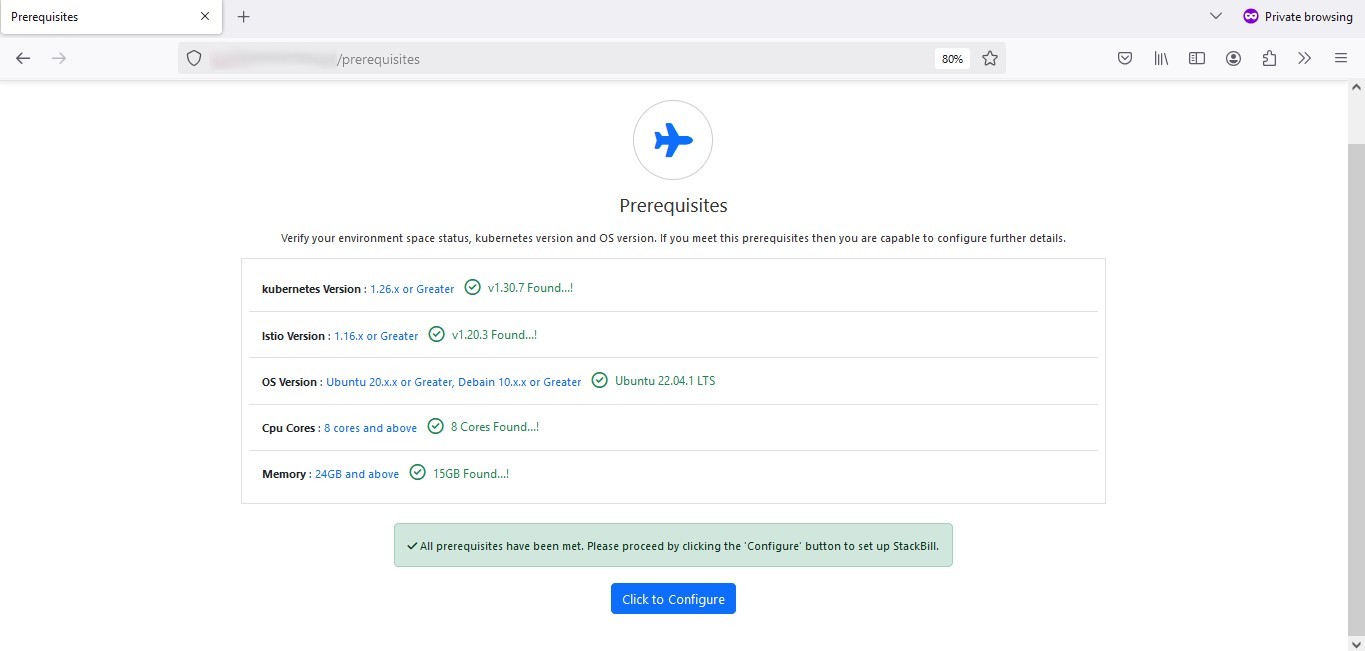Click the 'Ubuntu 22.04.1 LTS' result text
This screenshot has height=651, width=1365.
click(x=665, y=381)
